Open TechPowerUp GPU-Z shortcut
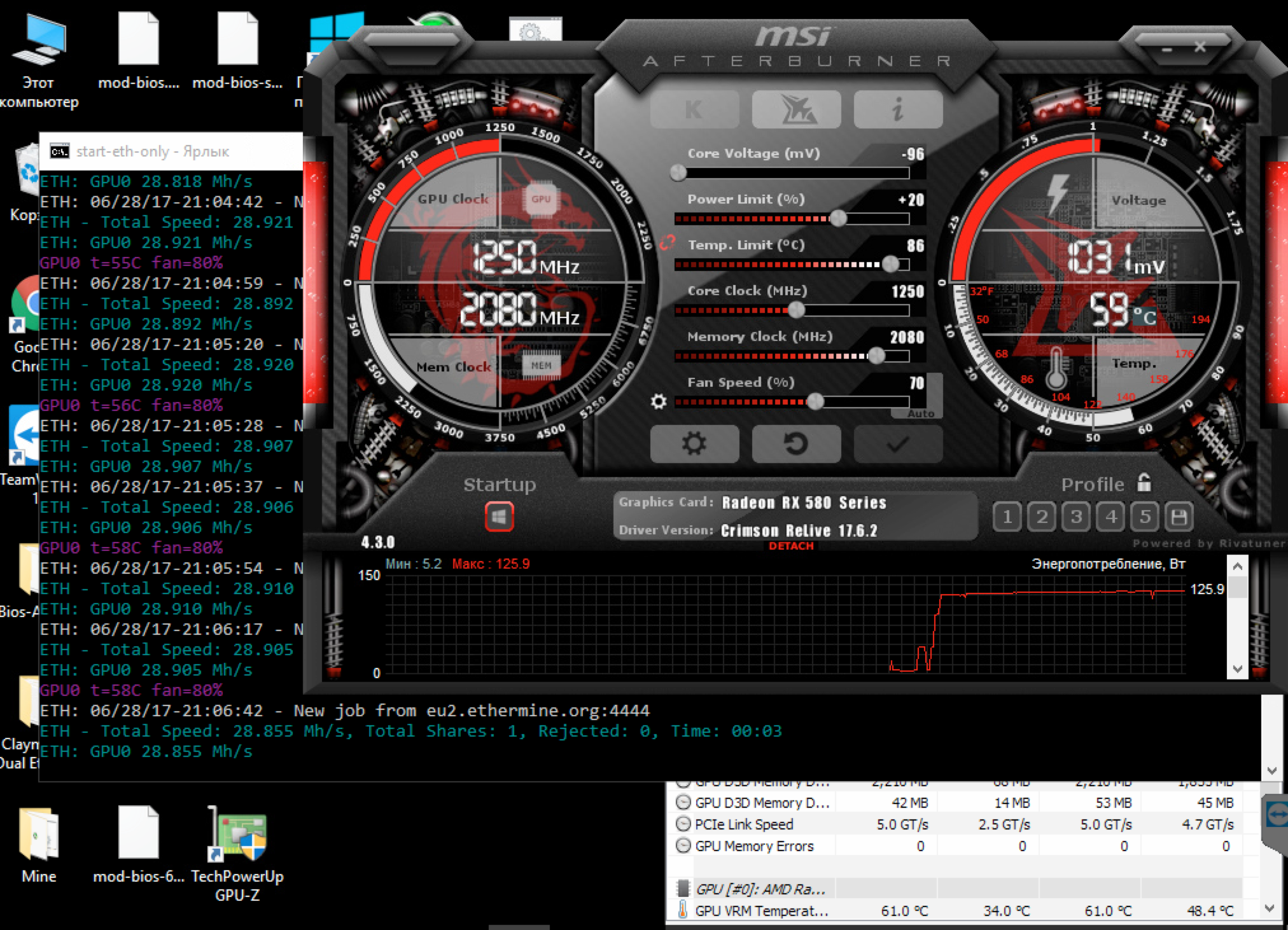Image resolution: width=1288 pixels, height=930 pixels. click(x=237, y=854)
